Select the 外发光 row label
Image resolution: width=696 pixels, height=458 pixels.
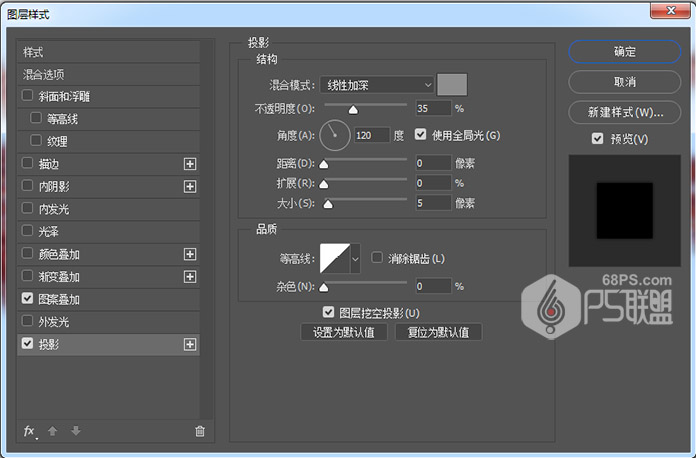(x=54, y=322)
